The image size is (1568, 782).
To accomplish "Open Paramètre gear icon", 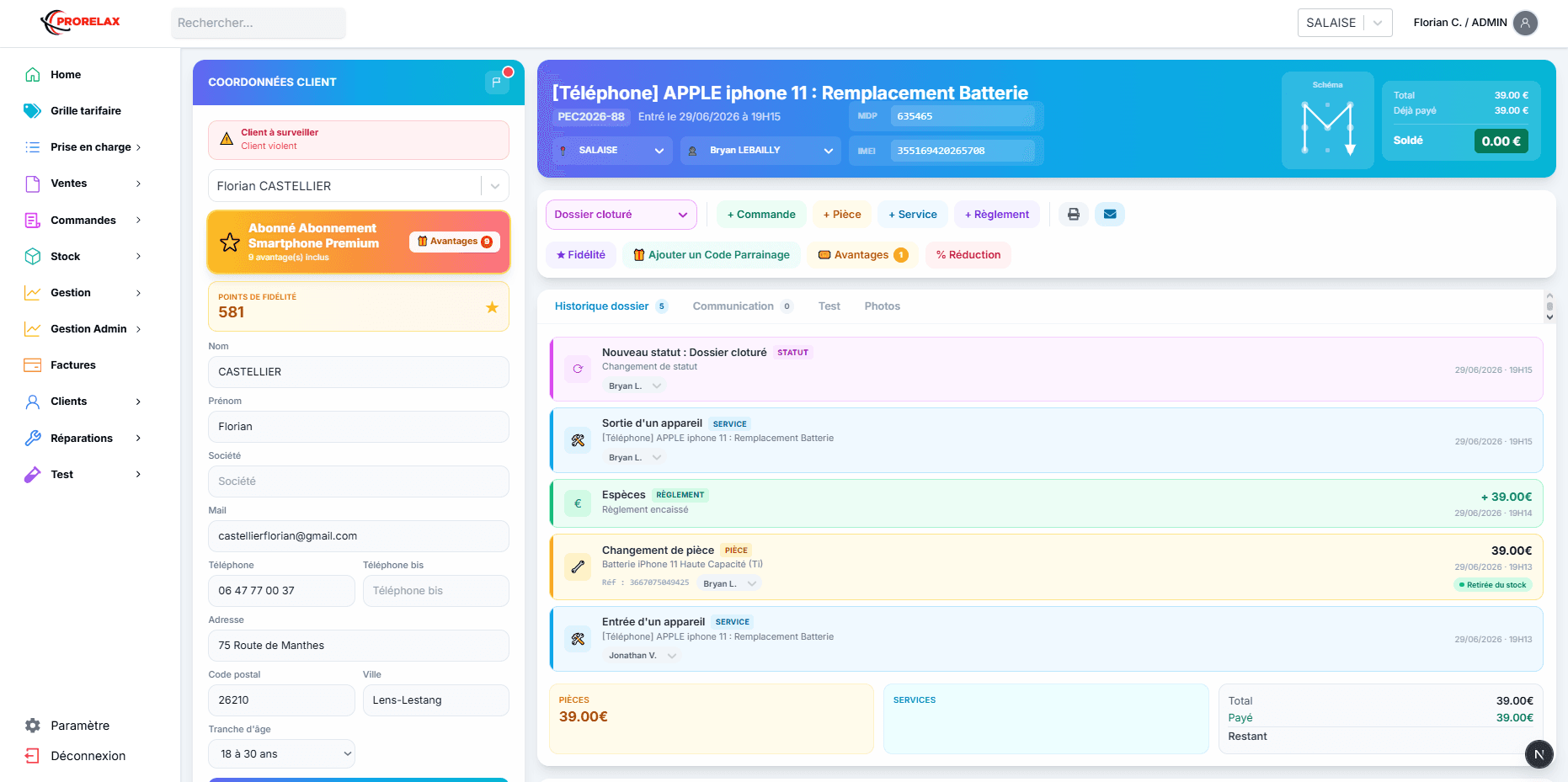I will pos(33,726).
